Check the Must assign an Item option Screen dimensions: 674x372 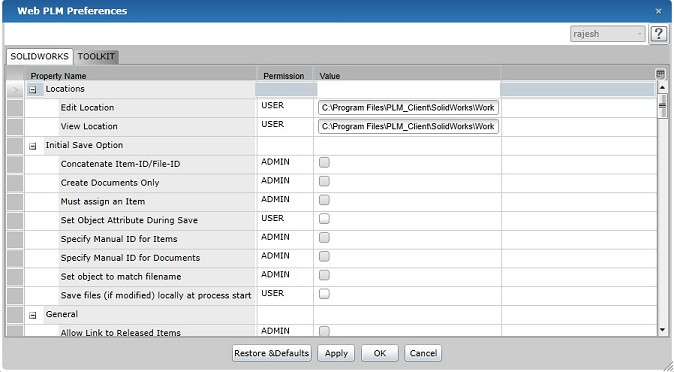[325, 200]
